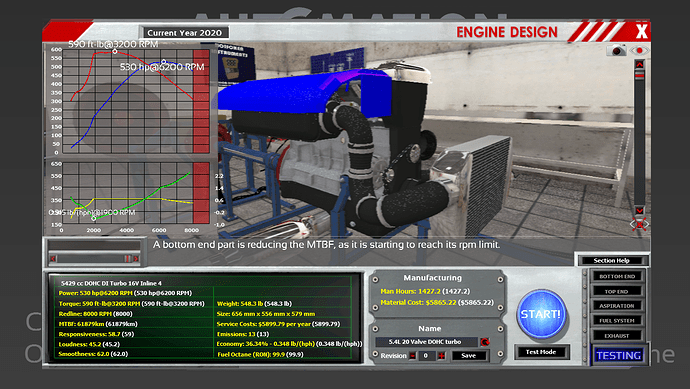The height and width of the screenshot is (389, 690).
Task: Switch to the Fuel System tab
Action: click(617, 321)
